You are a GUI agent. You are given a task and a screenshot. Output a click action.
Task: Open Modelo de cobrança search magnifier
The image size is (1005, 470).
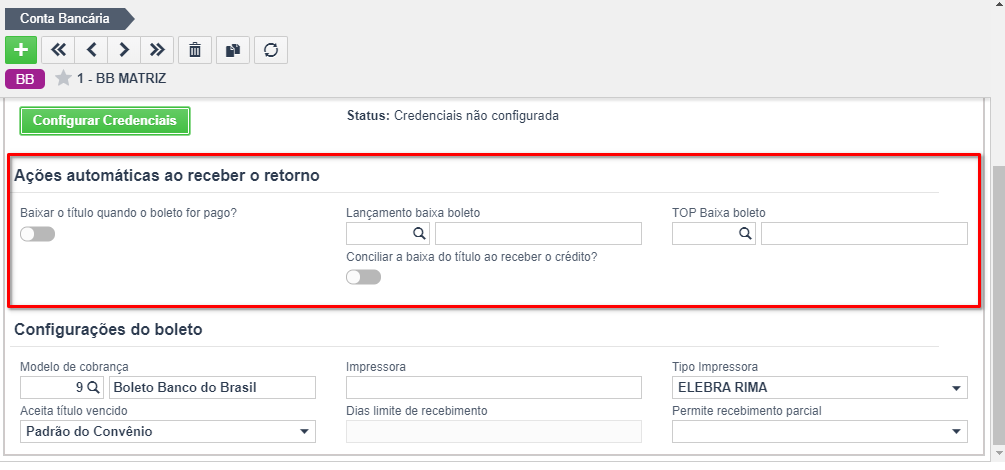[94, 387]
